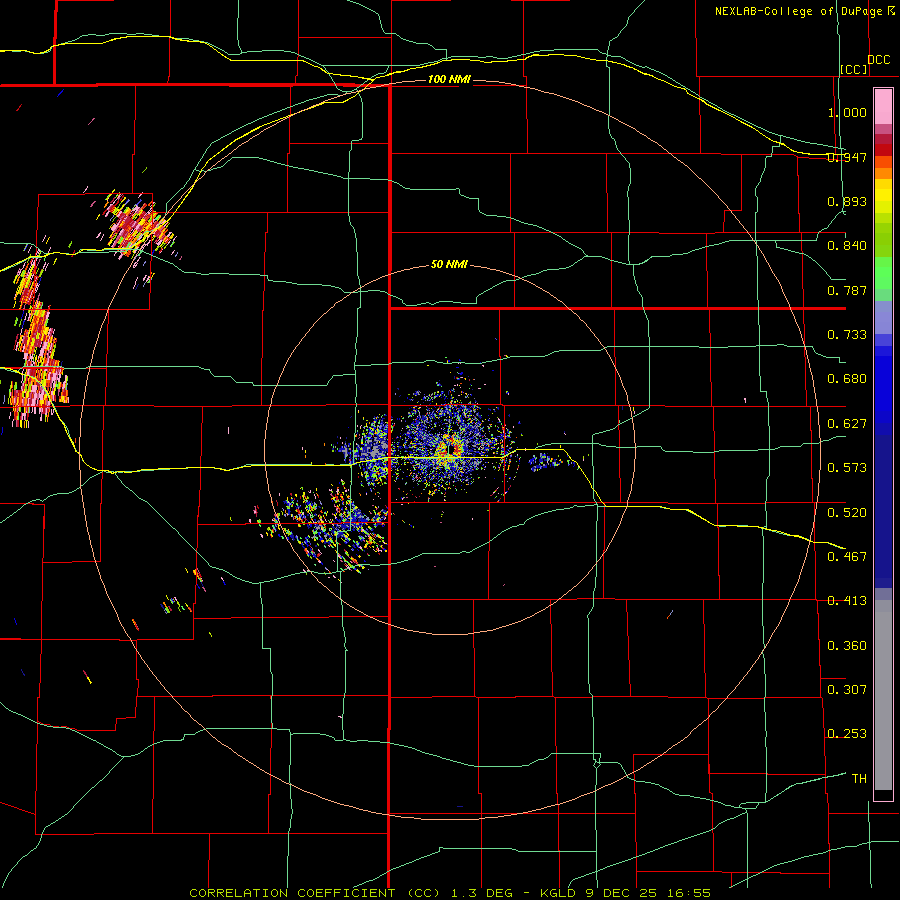This screenshot has width=900, height=900.
Task: Click the 0.307 legend value
Action: coord(847,690)
